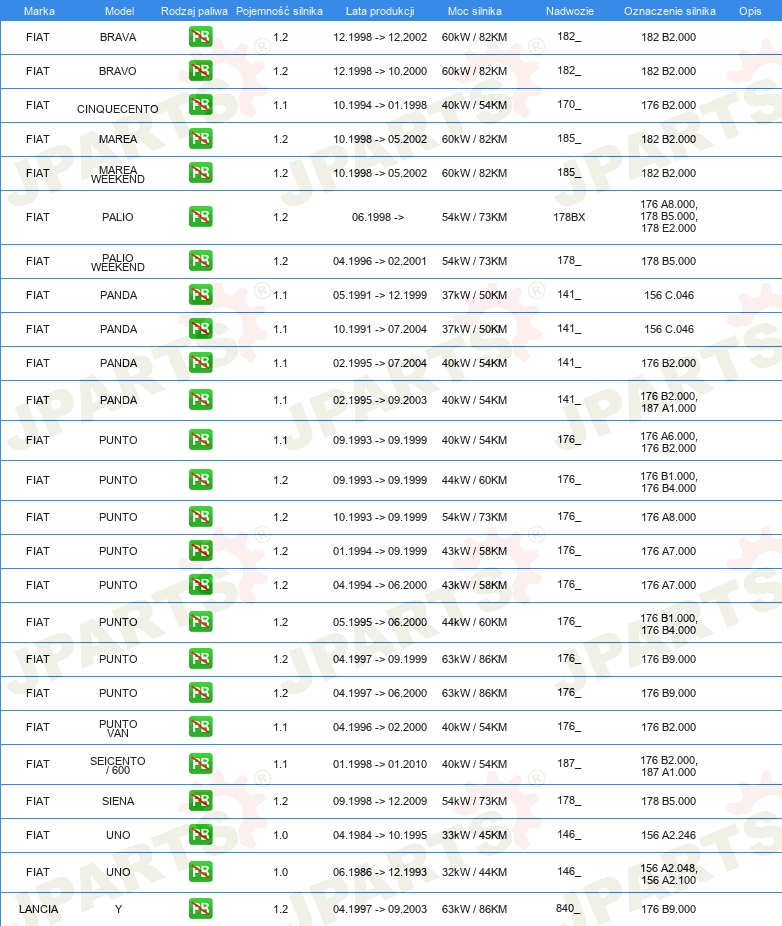The height and width of the screenshot is (926, 782).
Task: Select the PUNTO VAN model cell
Action: pyautogui.click(x=118, y=728)
